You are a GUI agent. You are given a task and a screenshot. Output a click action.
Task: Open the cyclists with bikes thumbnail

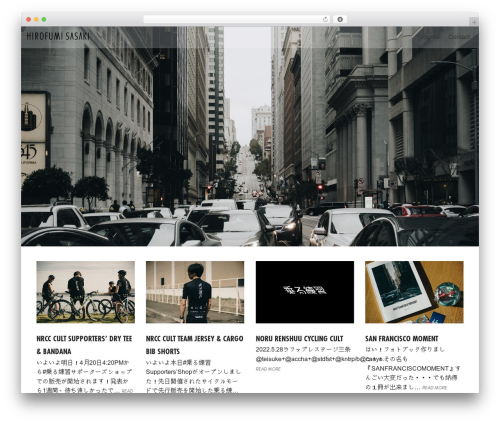[86, 292]
